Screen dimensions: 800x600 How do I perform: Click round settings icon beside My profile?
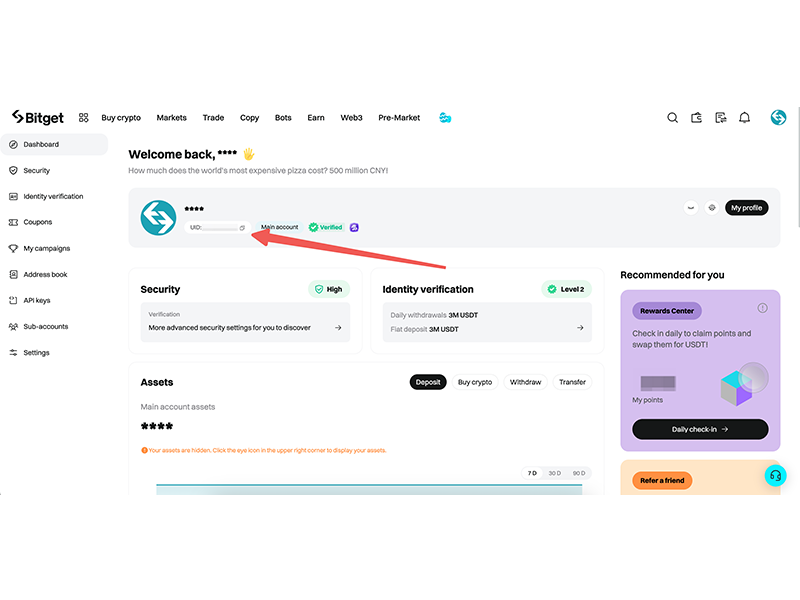712,208
